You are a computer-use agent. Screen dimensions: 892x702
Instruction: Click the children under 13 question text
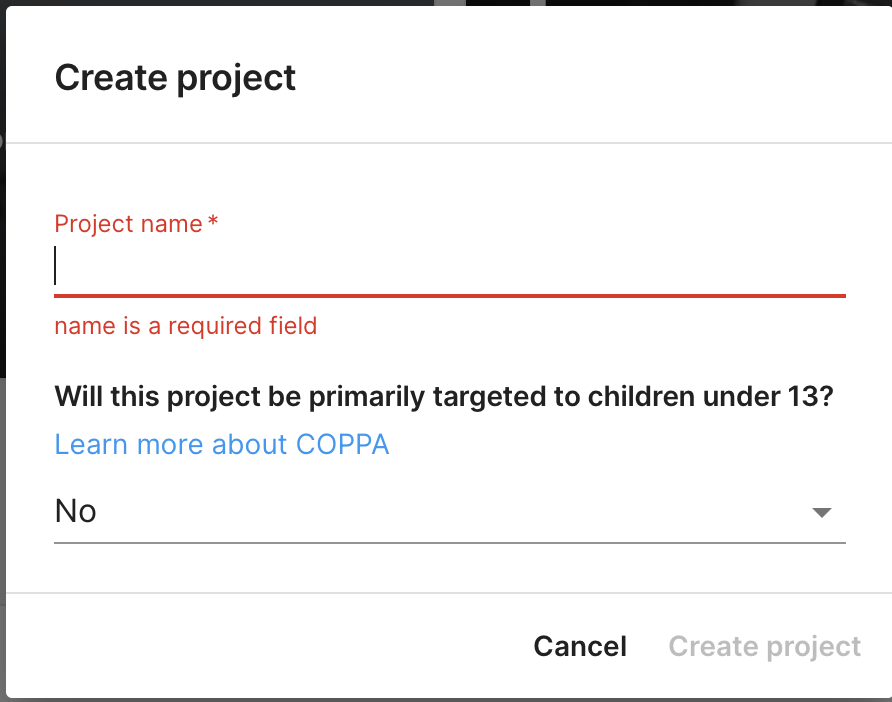(444, 396)
